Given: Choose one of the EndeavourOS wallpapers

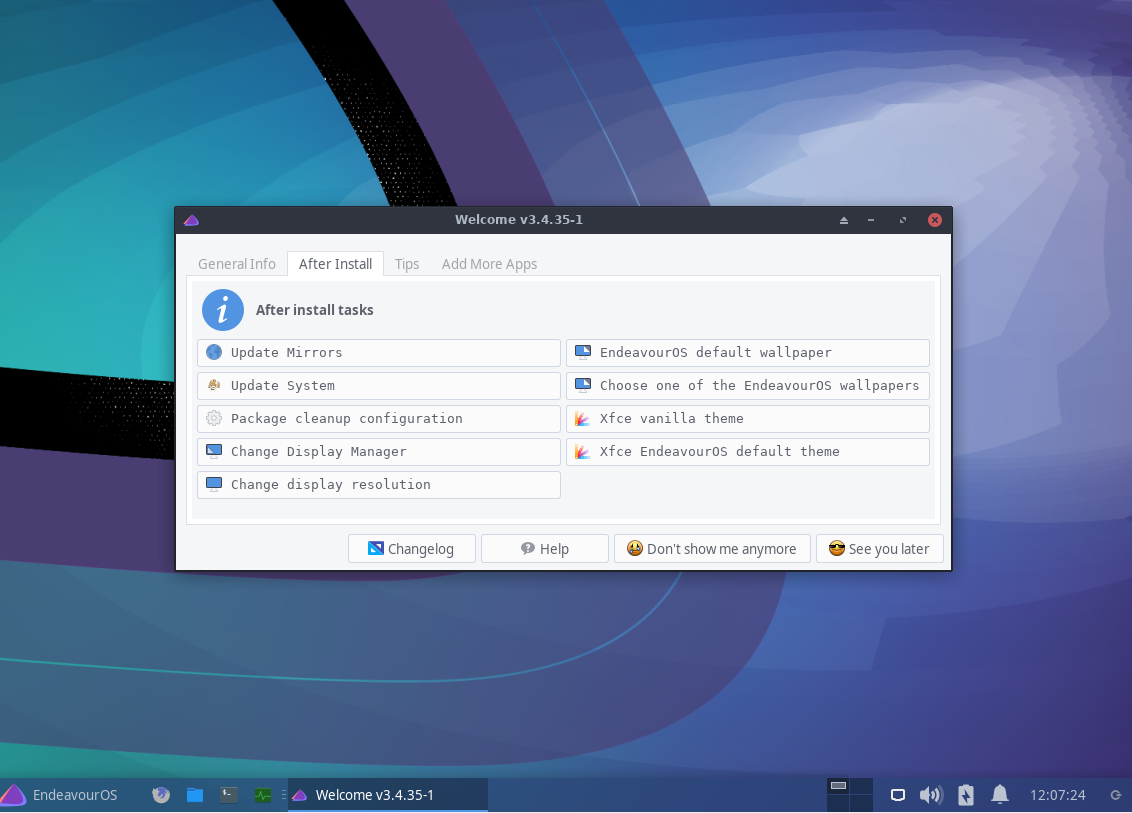Looking at the screenshot, I should pyautogui.click(x=748, y=386).
